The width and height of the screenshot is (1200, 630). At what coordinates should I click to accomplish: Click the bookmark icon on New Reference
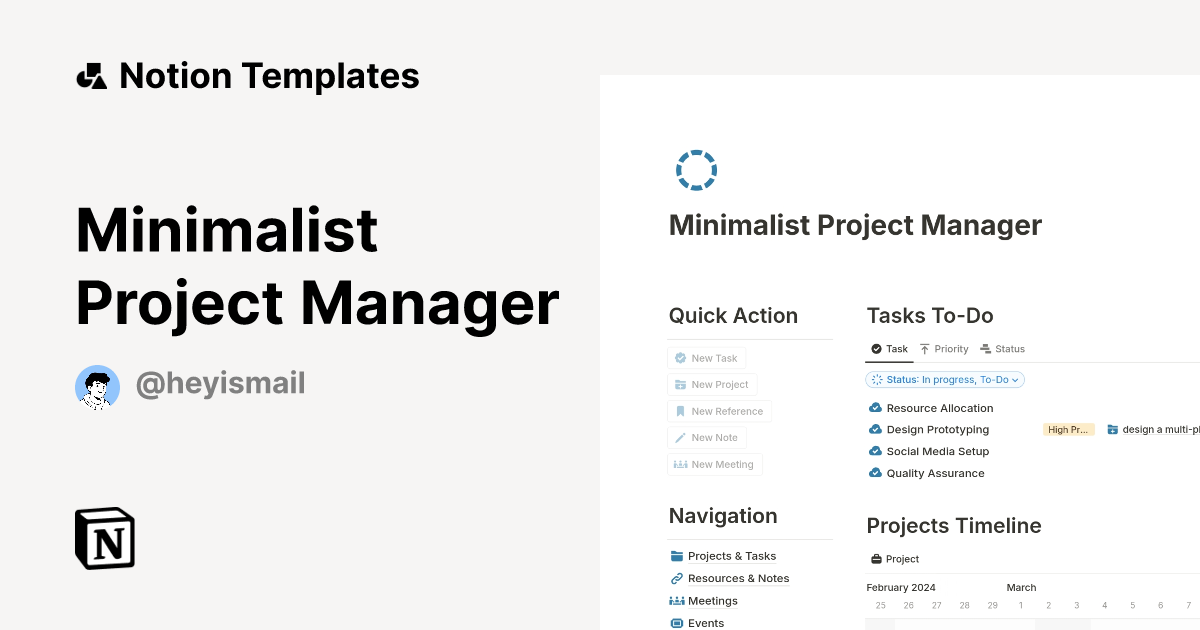(681, 411)
